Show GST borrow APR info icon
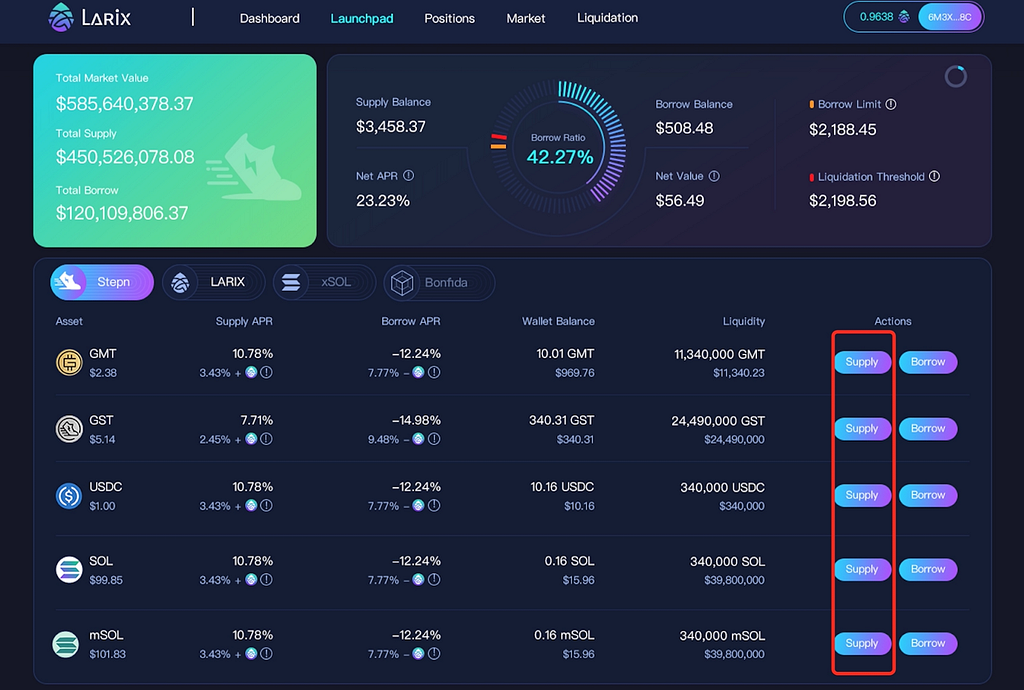Image resolution: width=1024 pixels, height=690 pixels. 434,439
